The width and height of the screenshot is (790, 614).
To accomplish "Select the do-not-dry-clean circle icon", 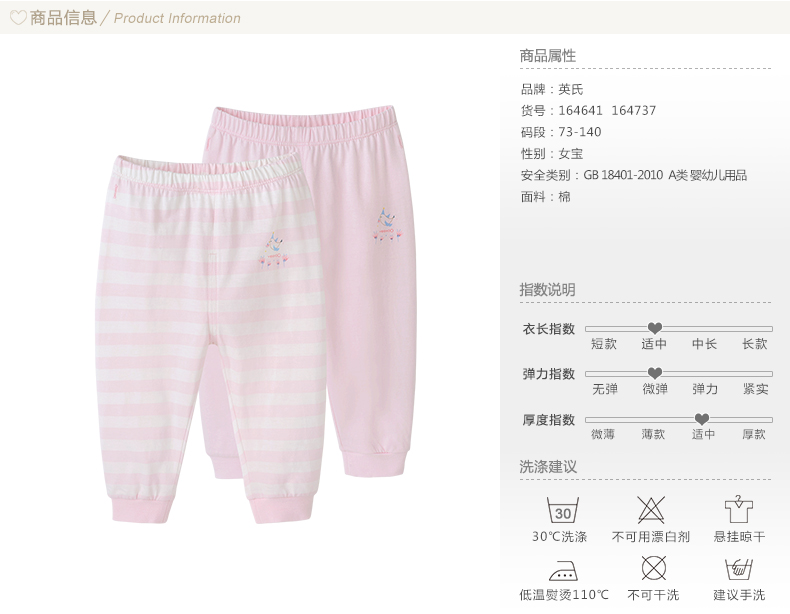I will pos(653,569).
